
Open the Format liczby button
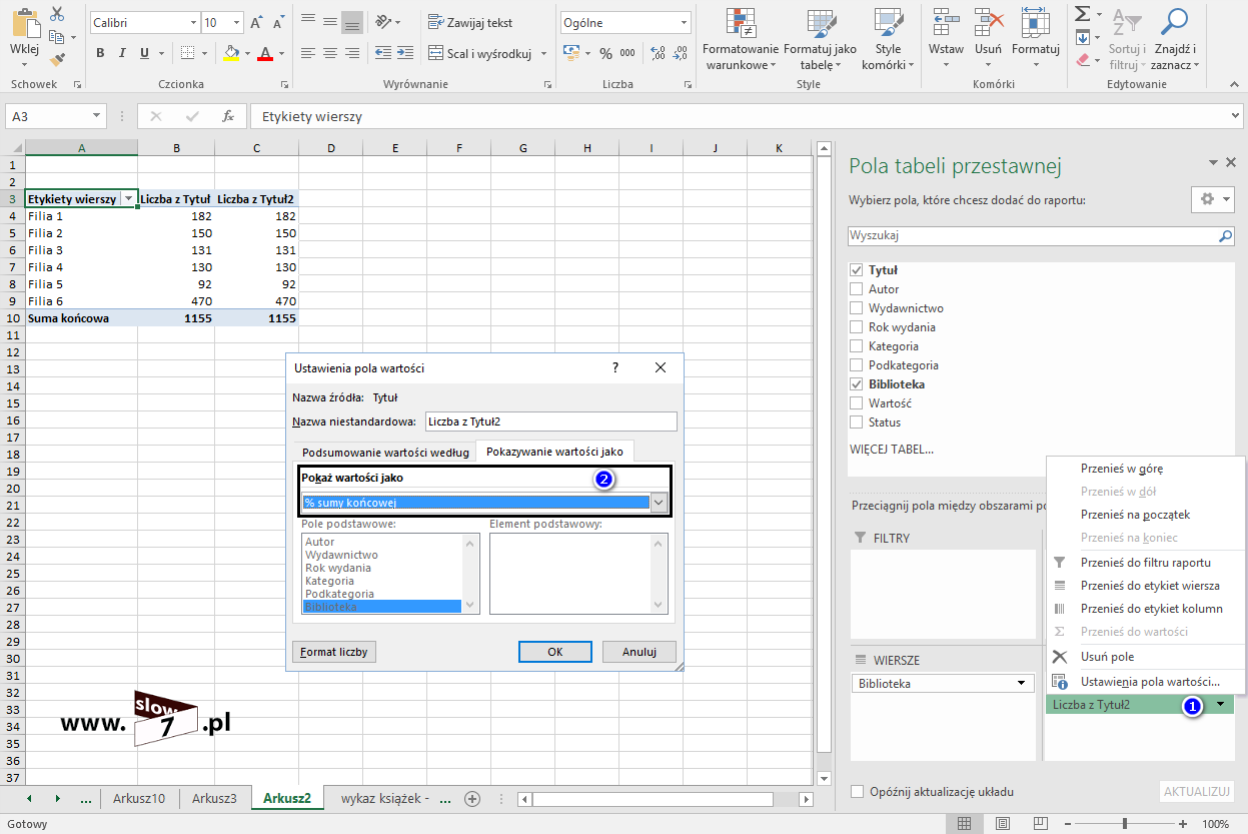335,652
